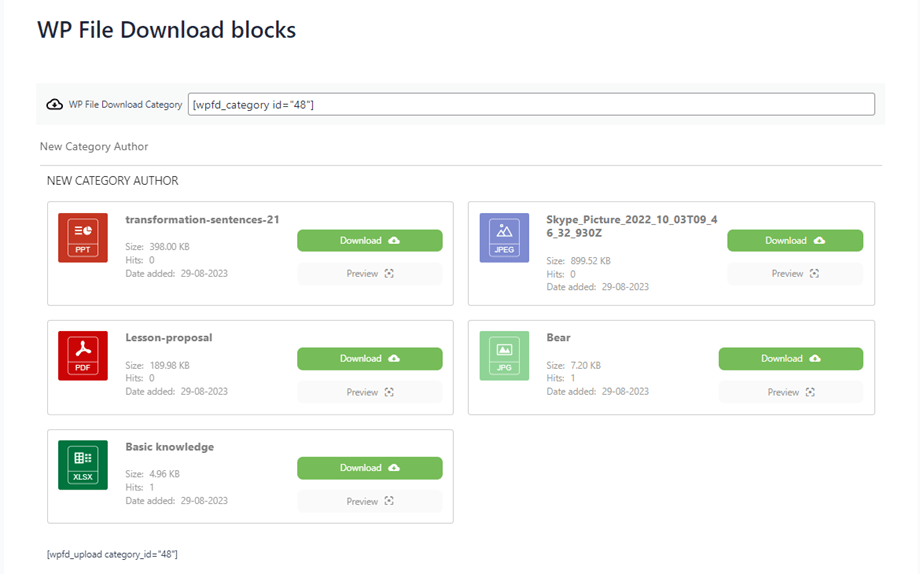
Task: Click the green XLSX file icon
Action: (x=83, y=466)
